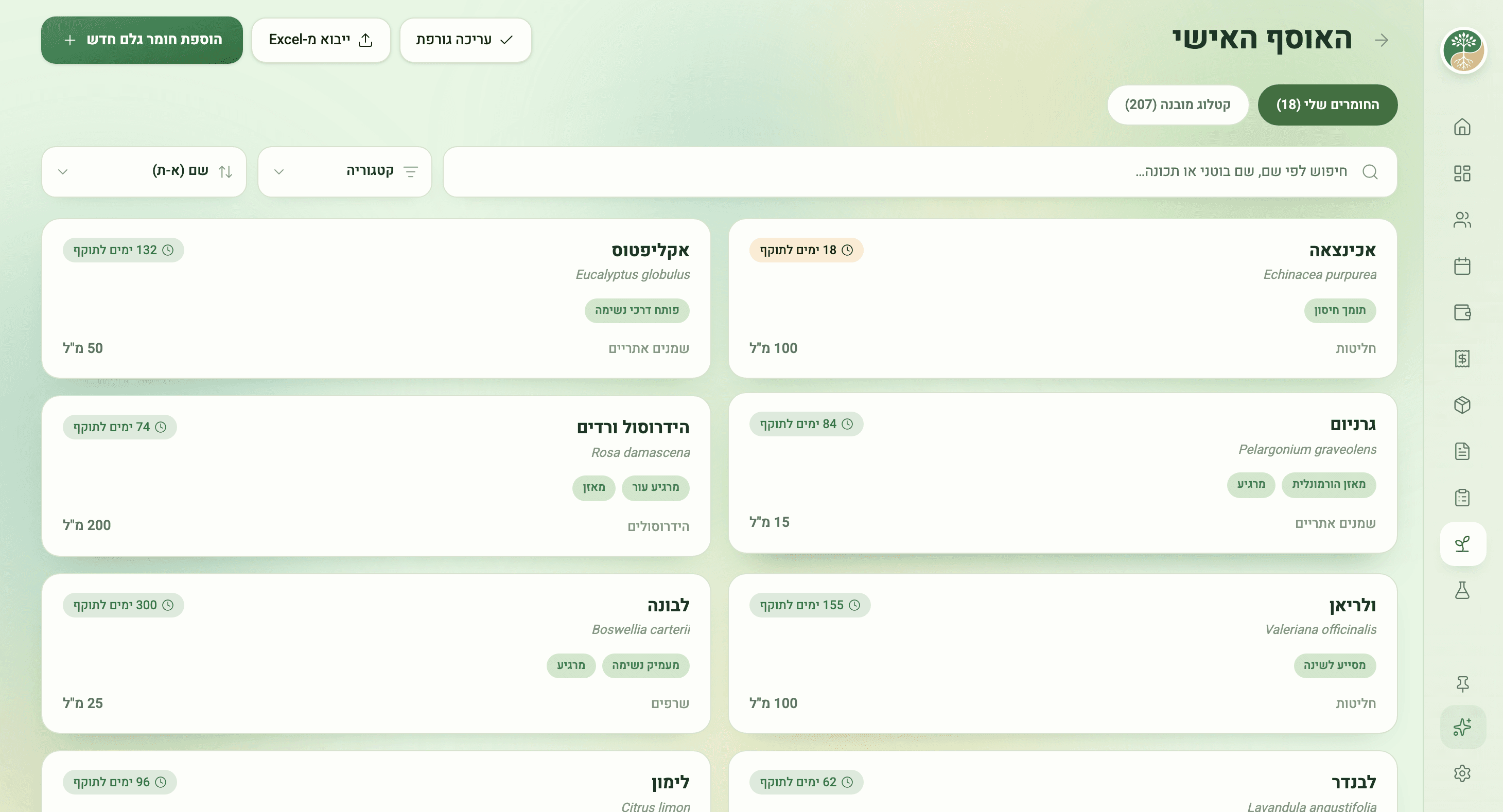Click the ולריאן card title
Image resolution: width=1503 pixels, height=812 pixels.
1353,606
